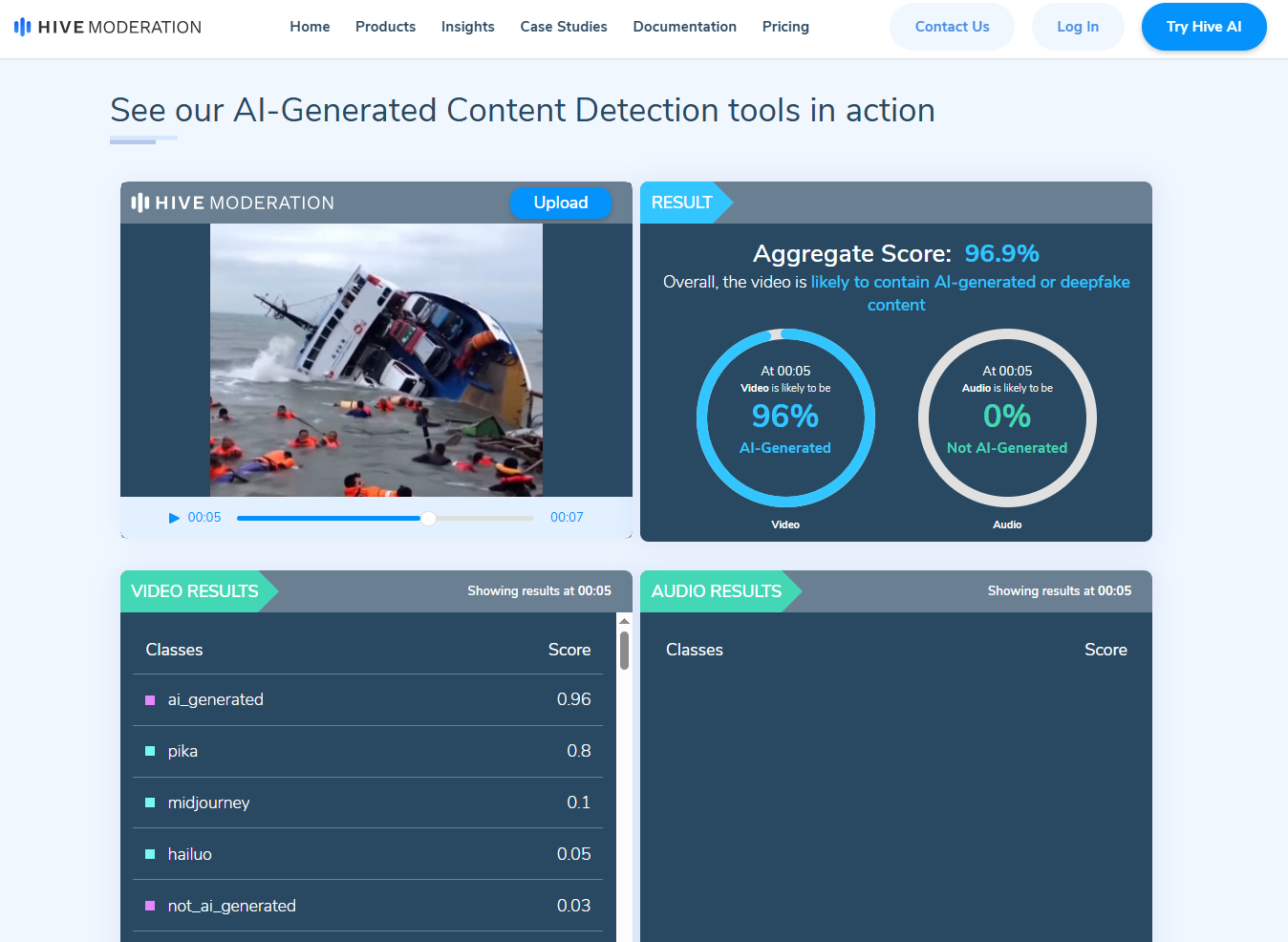This screenshot has width=1288, height=942.
Task: Click the pika class row
Action: coord(368,751)
